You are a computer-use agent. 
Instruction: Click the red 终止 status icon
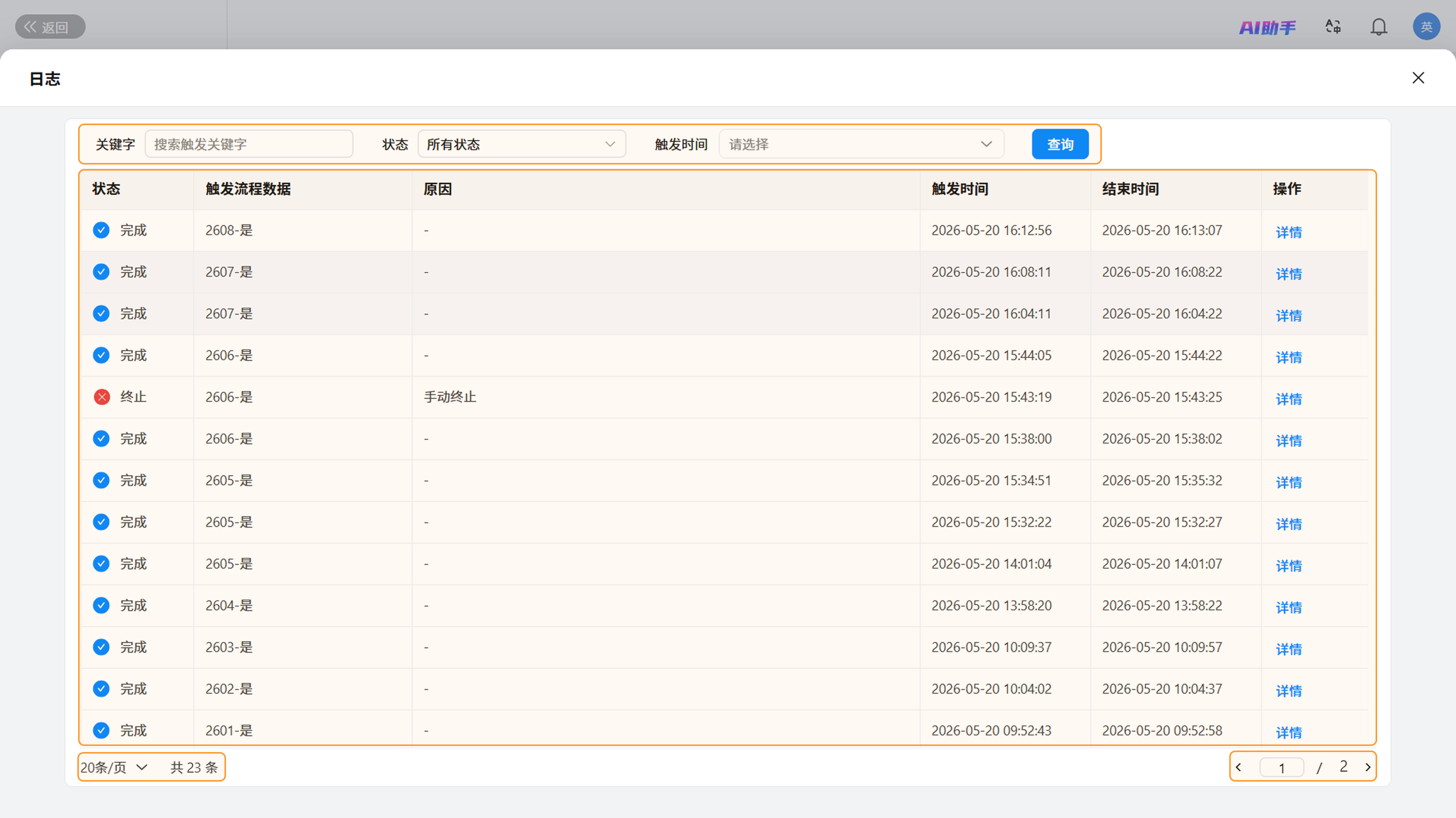(102, 397)
